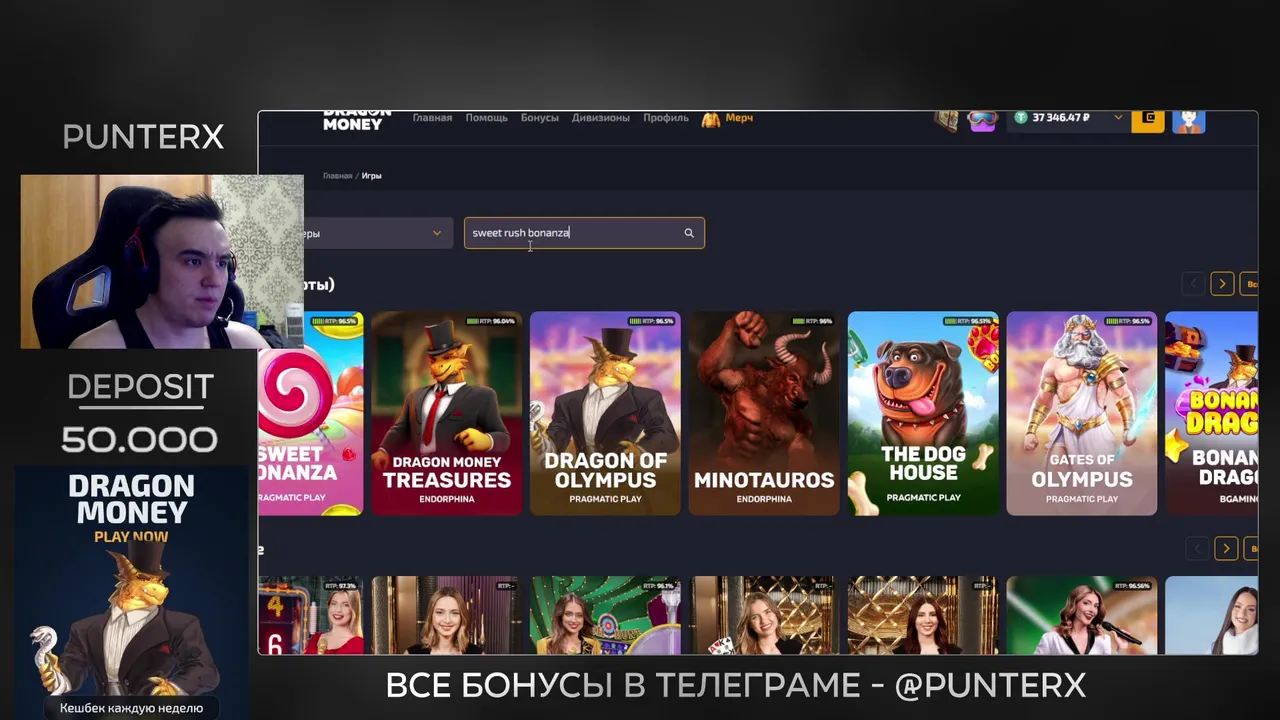Click the 37 346.47 ₽ balance amount
The width and height of the screenshot is (1280, 720).
point(1060,118)
